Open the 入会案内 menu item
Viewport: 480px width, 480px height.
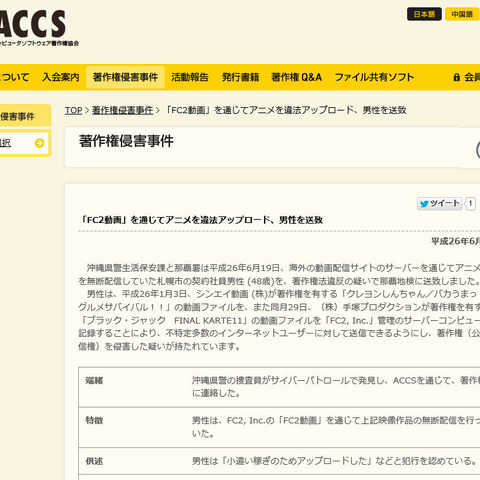pyautogui.click(x=61, y=77)
